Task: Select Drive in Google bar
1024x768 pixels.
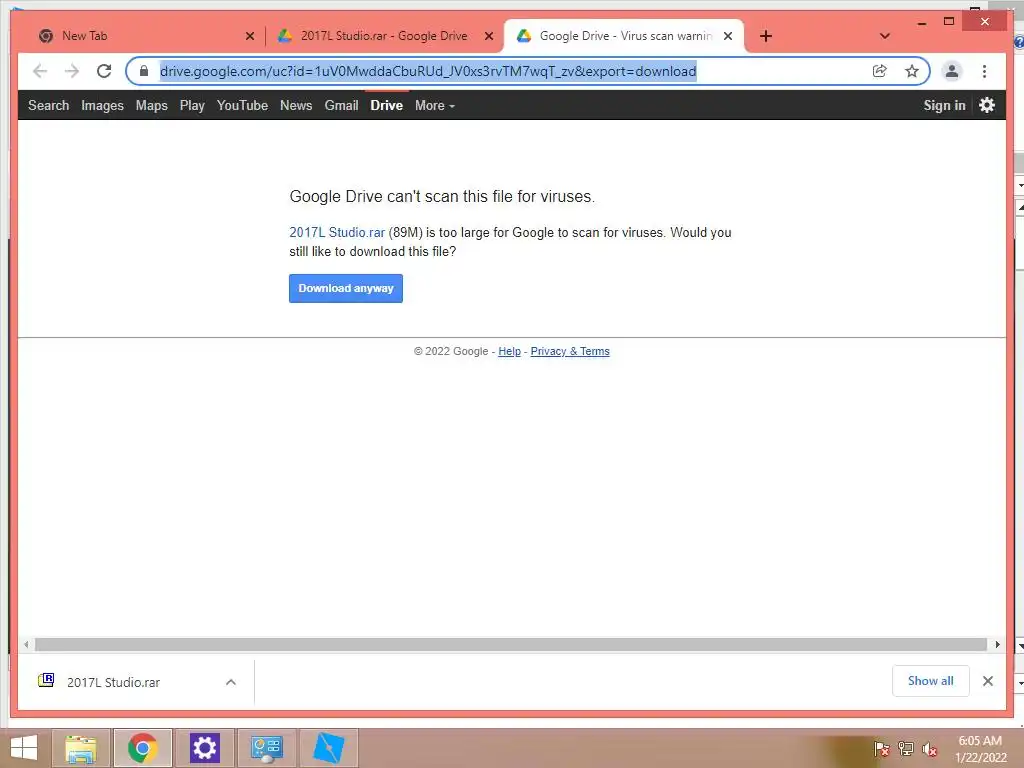Action: pyautogui.click(x=387, y=105)
